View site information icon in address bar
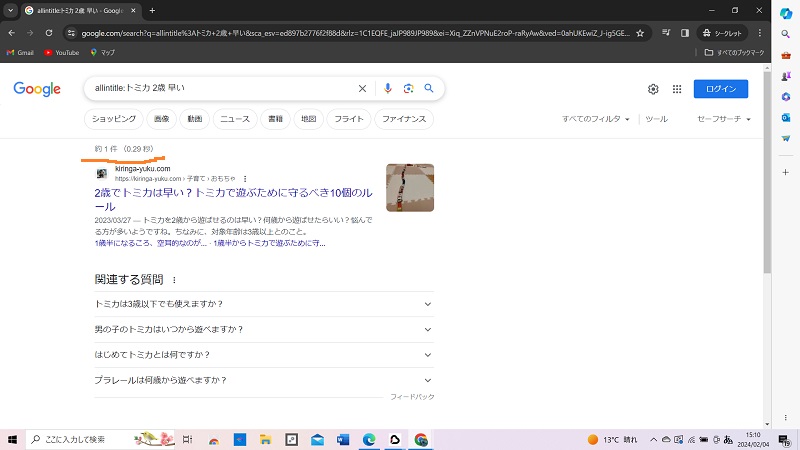 (71, 33)
